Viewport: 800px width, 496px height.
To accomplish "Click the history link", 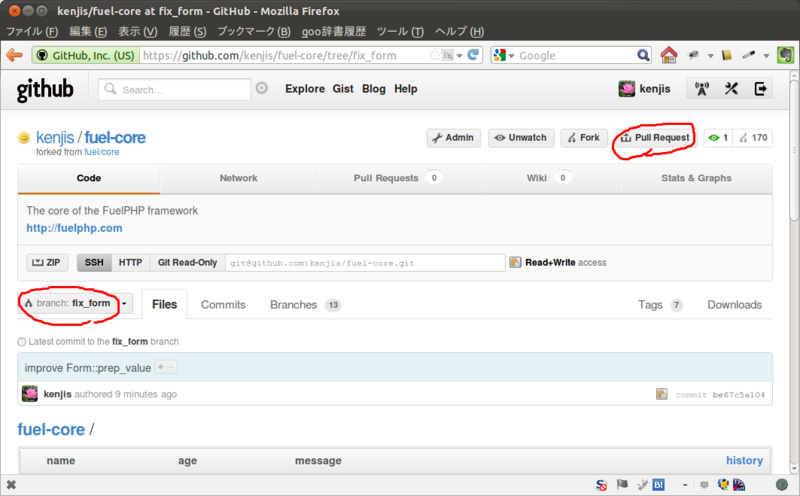I will (744, 460).
